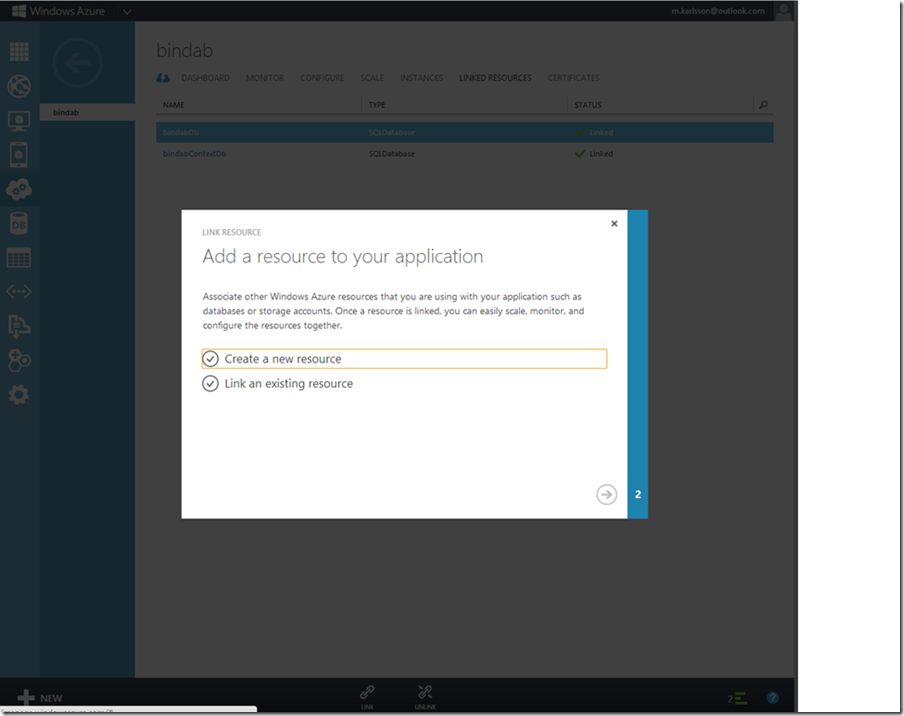Open Web Sites globe icon in sidebar

(x=19, y=86)
